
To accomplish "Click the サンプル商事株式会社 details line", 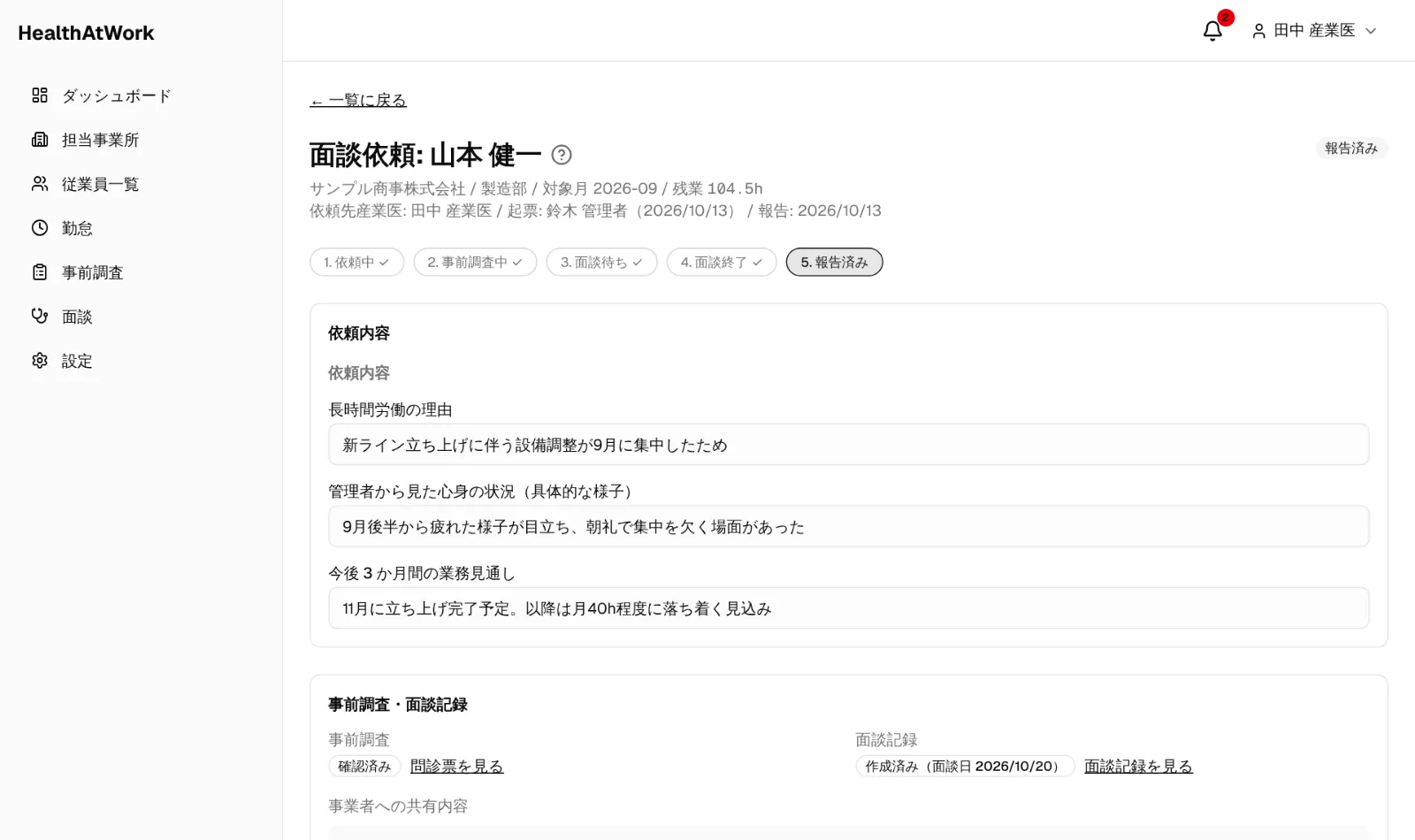I will click(x=536, y=188).
